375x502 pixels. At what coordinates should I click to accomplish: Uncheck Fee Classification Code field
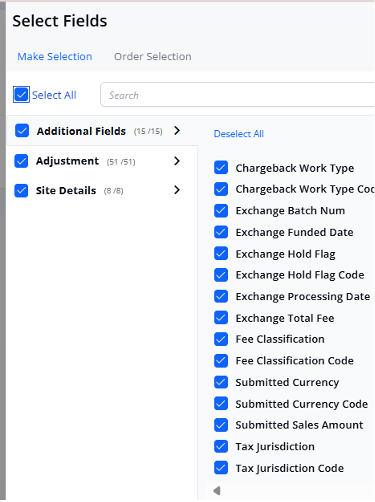tap(221, 361)
